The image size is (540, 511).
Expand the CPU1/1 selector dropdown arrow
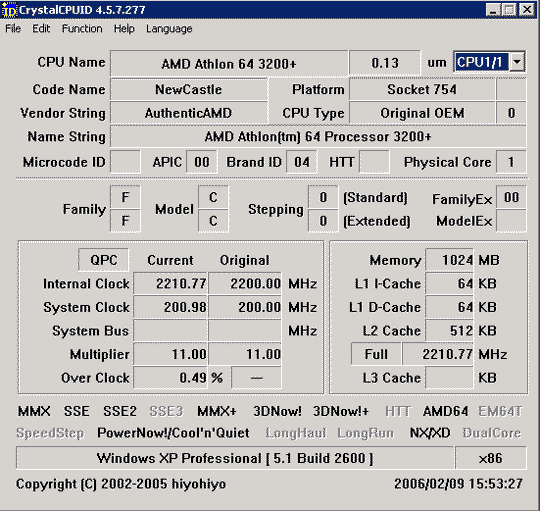click(517, 62)
